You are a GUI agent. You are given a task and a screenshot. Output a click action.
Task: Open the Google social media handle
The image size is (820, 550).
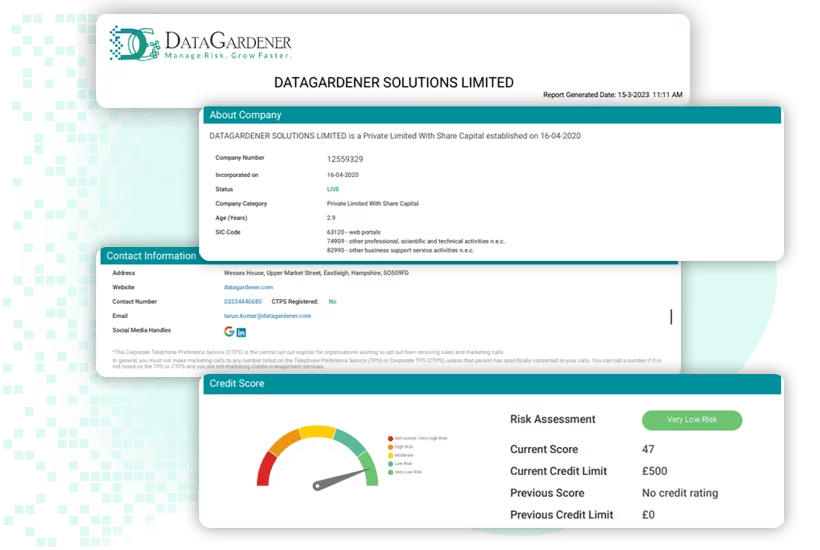pyautogui.click(x=229, y=331)
